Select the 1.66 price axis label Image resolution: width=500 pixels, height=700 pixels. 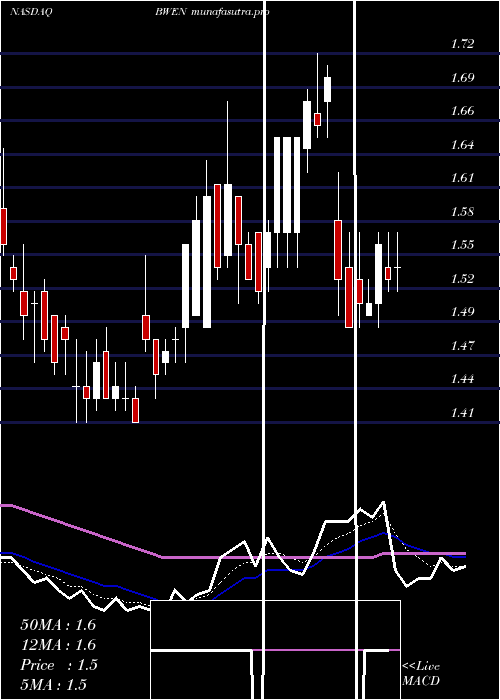coord(462,111)
